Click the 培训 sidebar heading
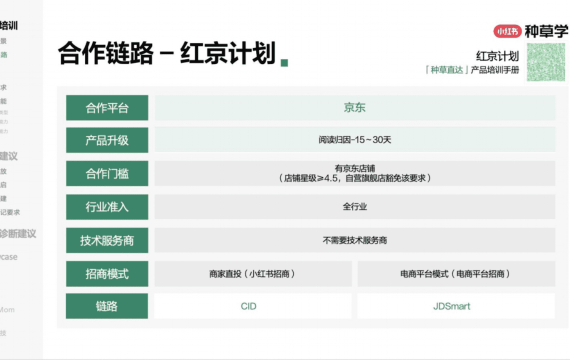 pyautogui.click(x=9, y=25)
